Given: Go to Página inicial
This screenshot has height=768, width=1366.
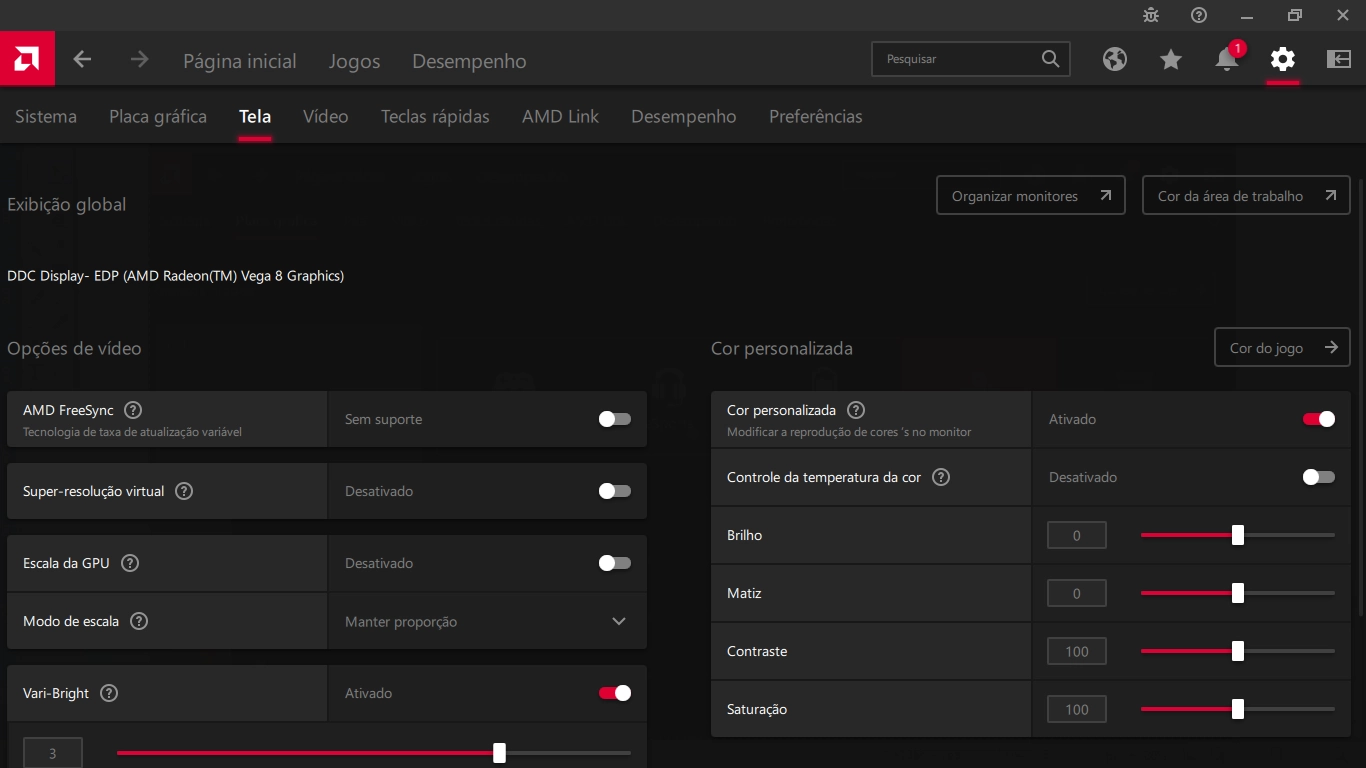Looking at the screenshot, I should [x=240, y=61].
